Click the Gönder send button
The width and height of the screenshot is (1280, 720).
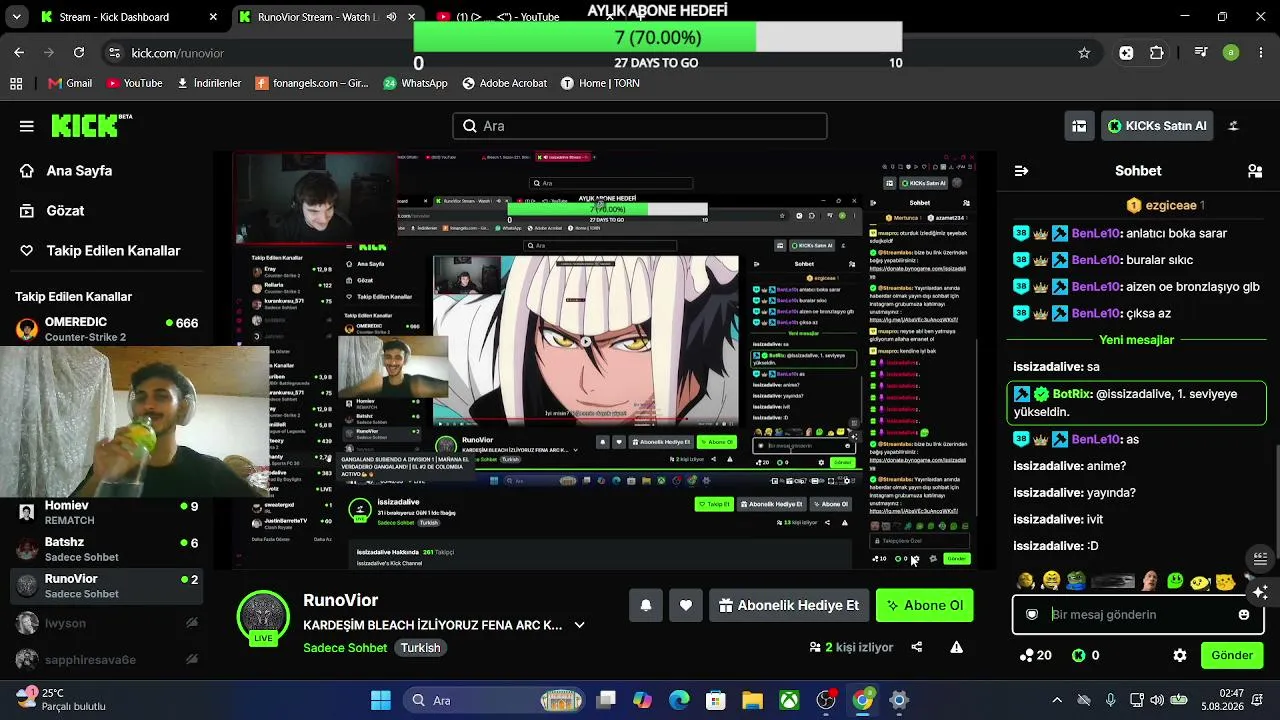pyautogui.click(x=1232, y=656)
